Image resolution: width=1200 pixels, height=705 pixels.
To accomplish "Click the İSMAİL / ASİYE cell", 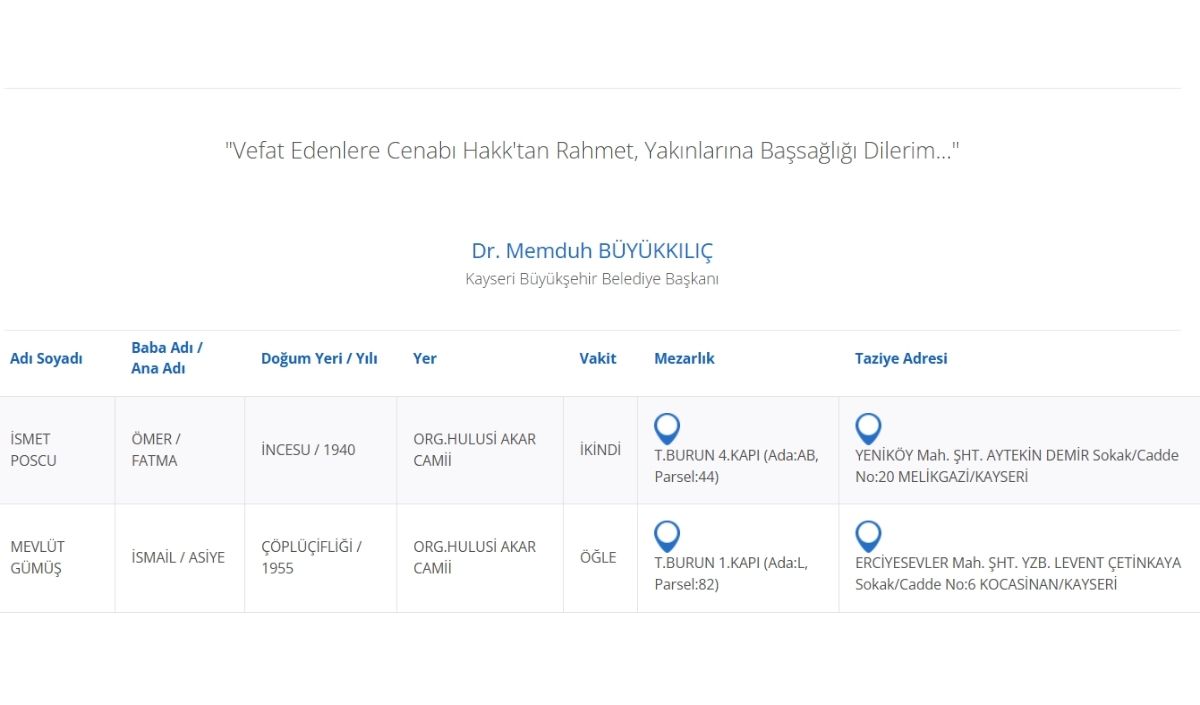I will click(178, 558).
